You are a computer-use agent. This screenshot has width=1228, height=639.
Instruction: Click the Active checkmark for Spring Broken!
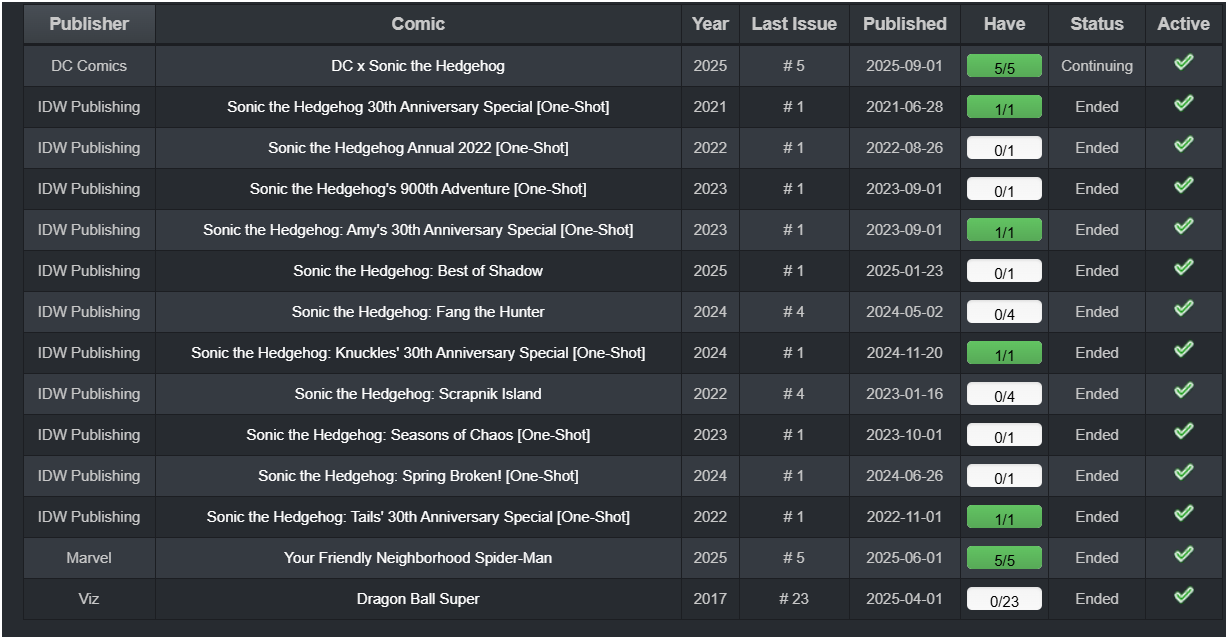point(1183,473)
